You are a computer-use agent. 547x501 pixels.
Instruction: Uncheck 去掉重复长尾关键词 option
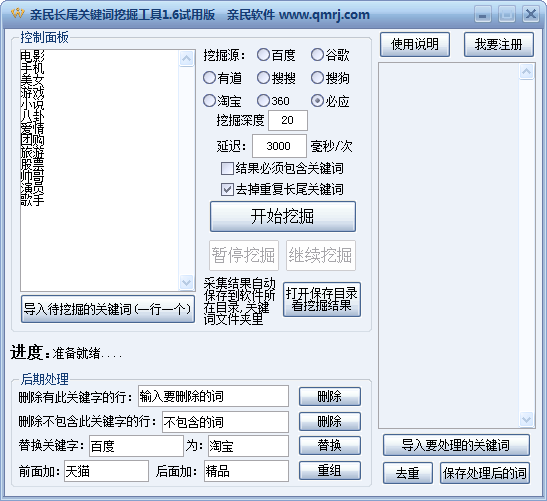282,189
